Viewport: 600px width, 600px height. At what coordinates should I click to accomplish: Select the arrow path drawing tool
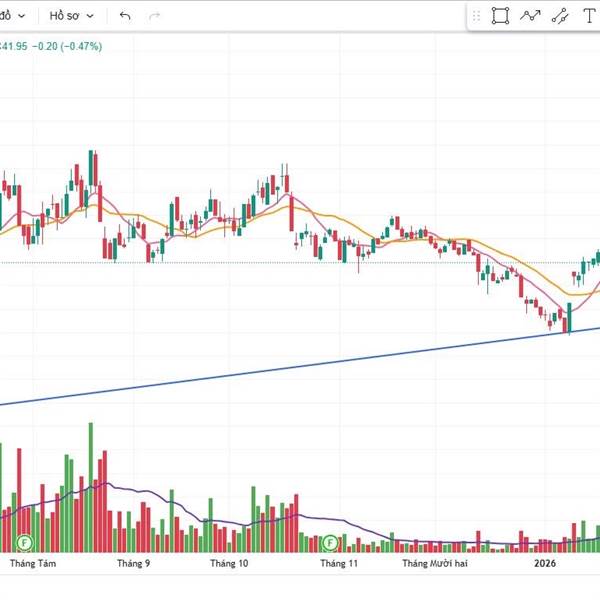coord(530,16)
